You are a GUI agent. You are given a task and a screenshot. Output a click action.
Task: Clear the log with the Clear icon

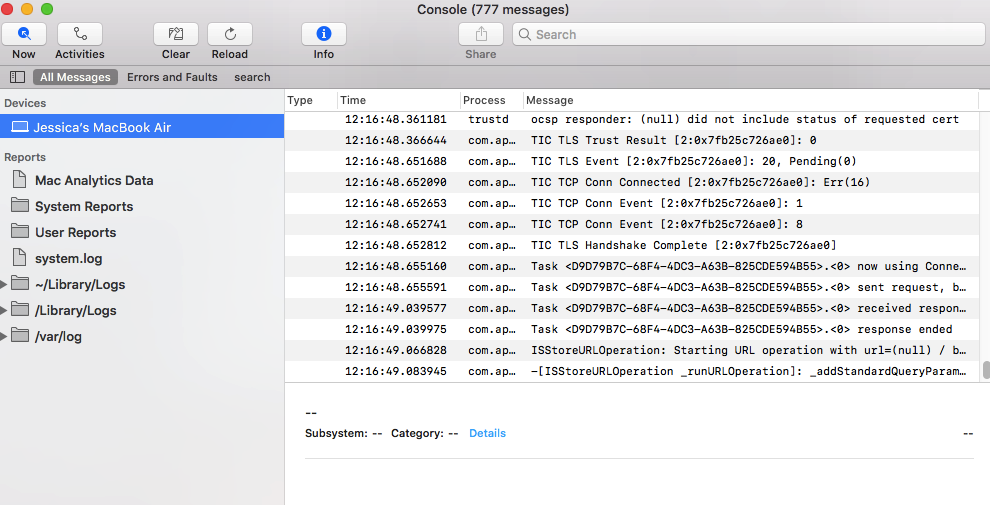(176, 34)
